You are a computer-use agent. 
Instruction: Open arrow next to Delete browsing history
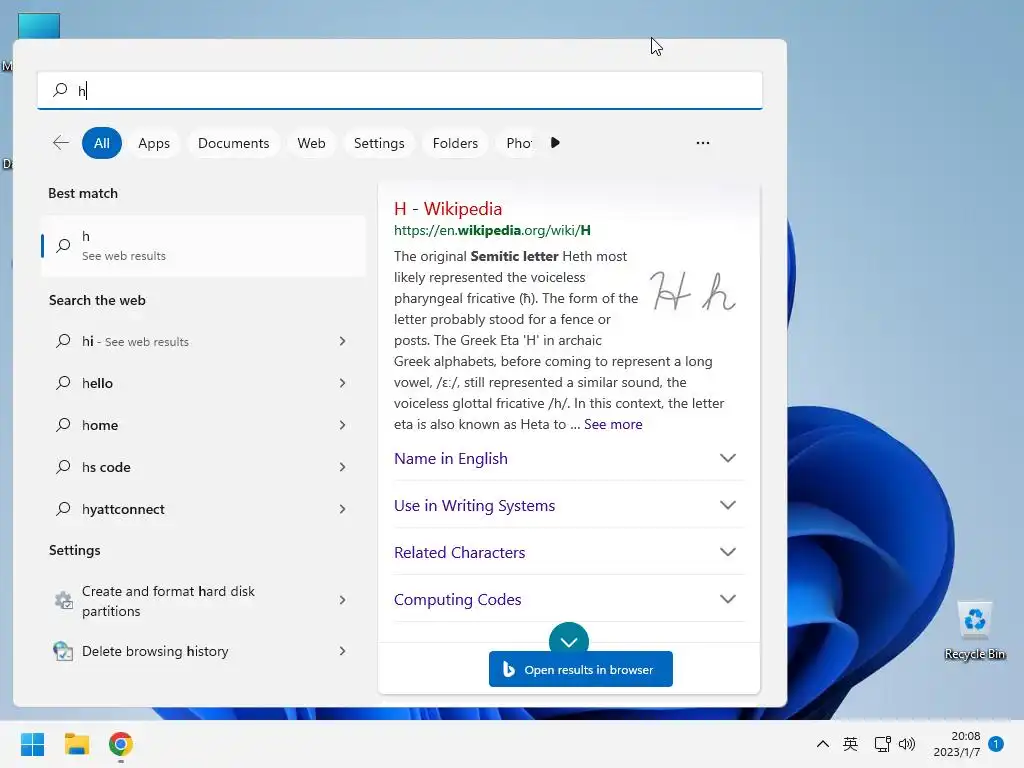tap(342, 651)
